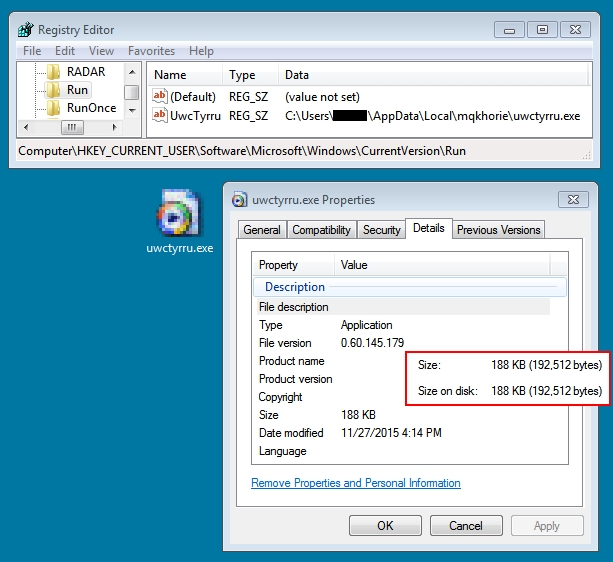Click the tree horizontal scrollbar thumb

click(x=72, y=127)
